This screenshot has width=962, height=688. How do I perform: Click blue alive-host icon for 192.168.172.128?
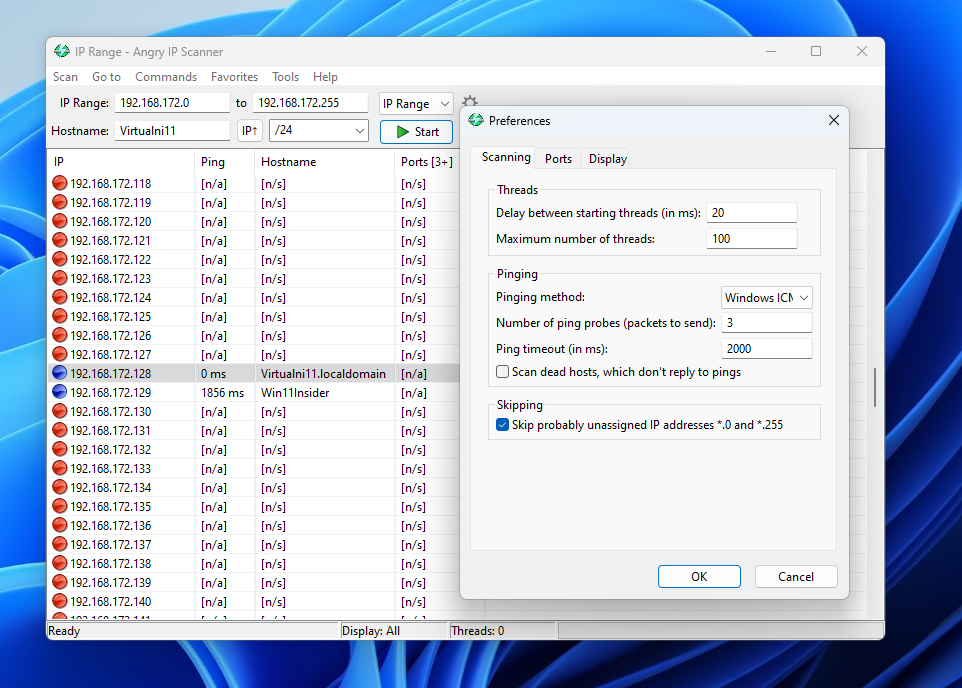60,373
